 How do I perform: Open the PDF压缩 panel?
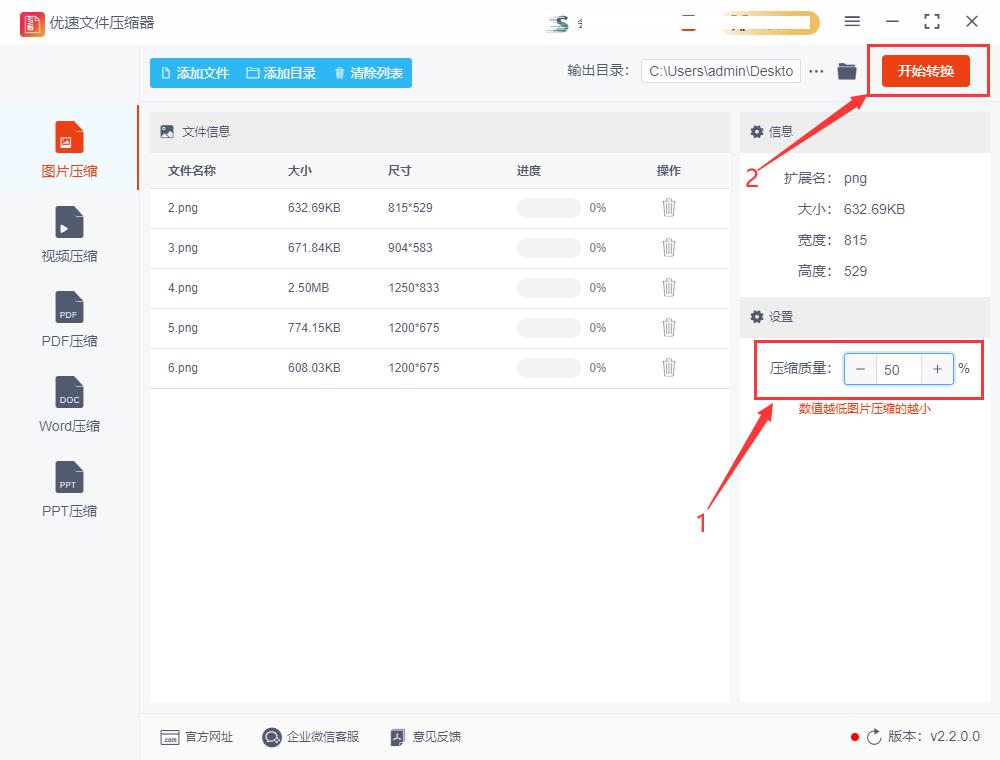pos(67,320)
